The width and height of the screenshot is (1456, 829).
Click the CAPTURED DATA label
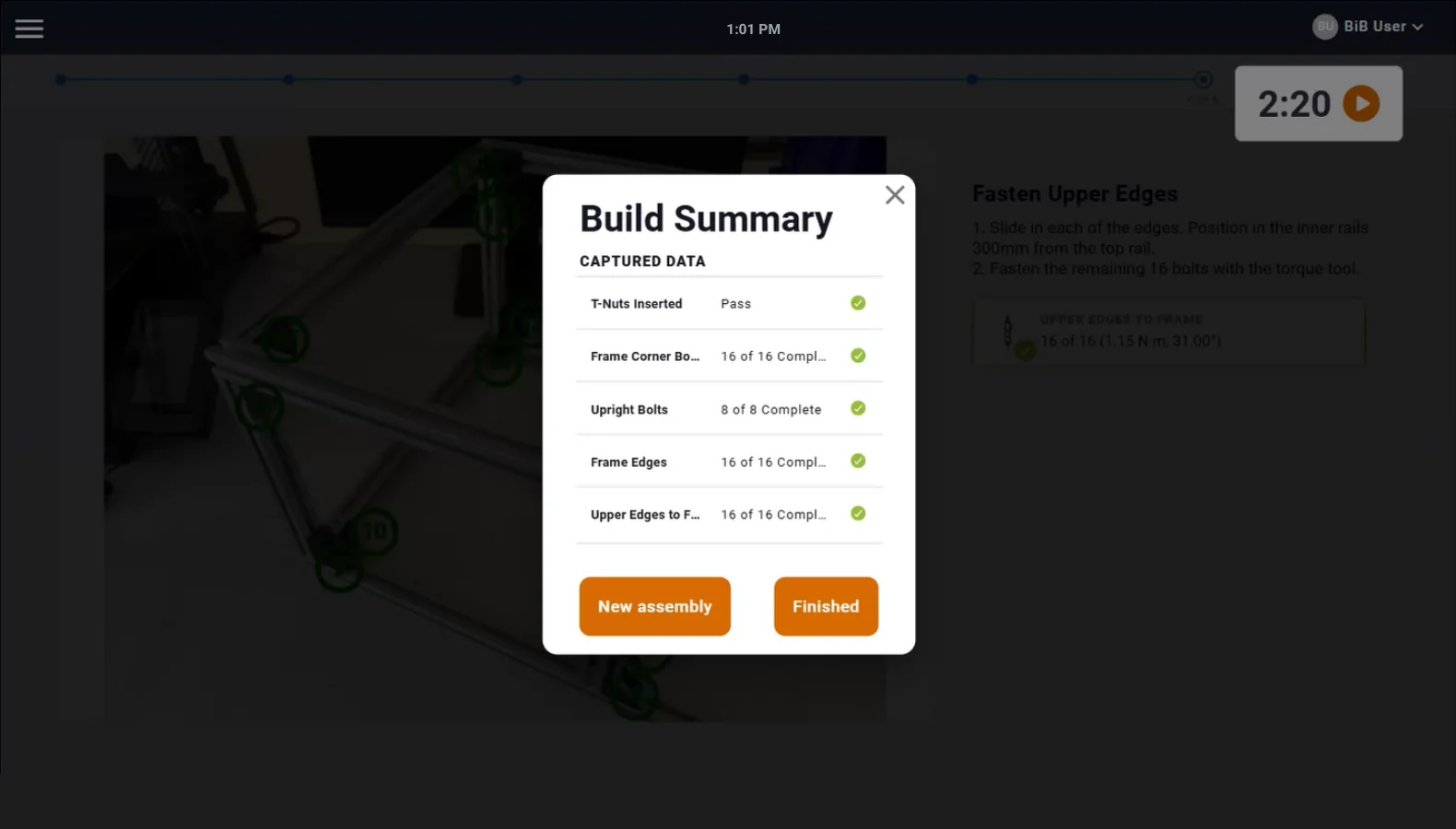(642, 262)
